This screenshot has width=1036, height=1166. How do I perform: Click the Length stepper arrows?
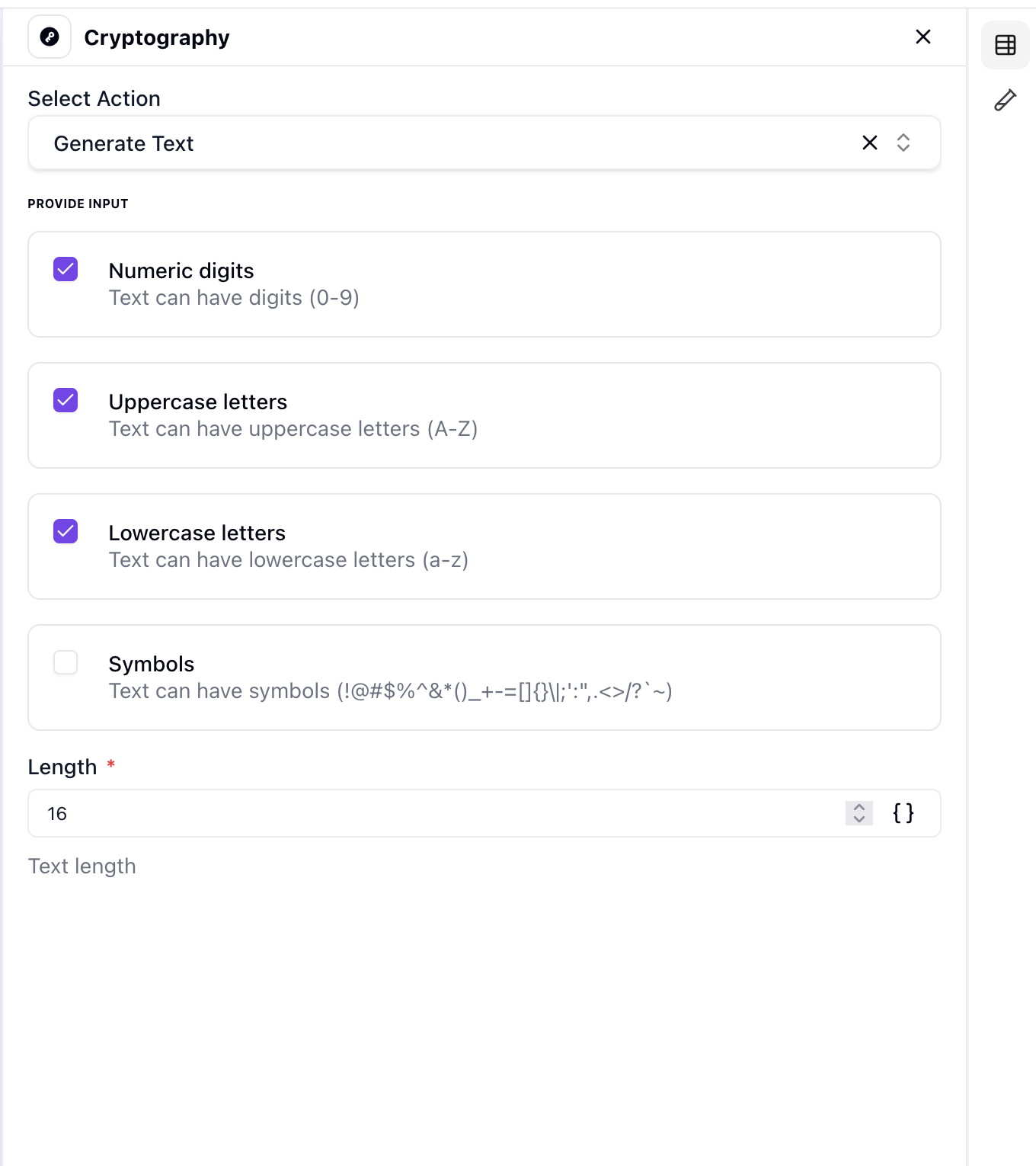coord(858,813)
